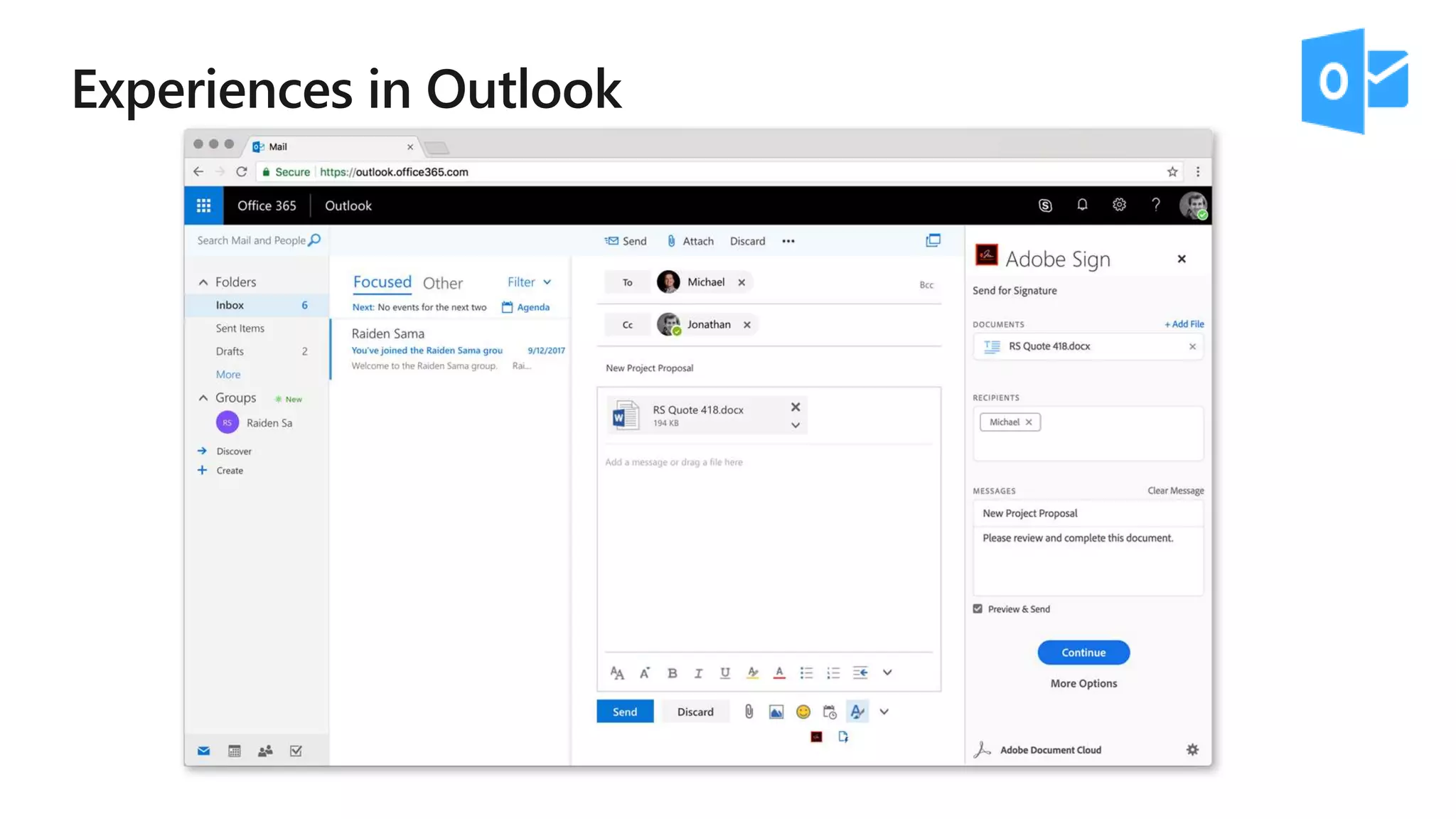
Task: Click the Add File link
Action: 1184,324
